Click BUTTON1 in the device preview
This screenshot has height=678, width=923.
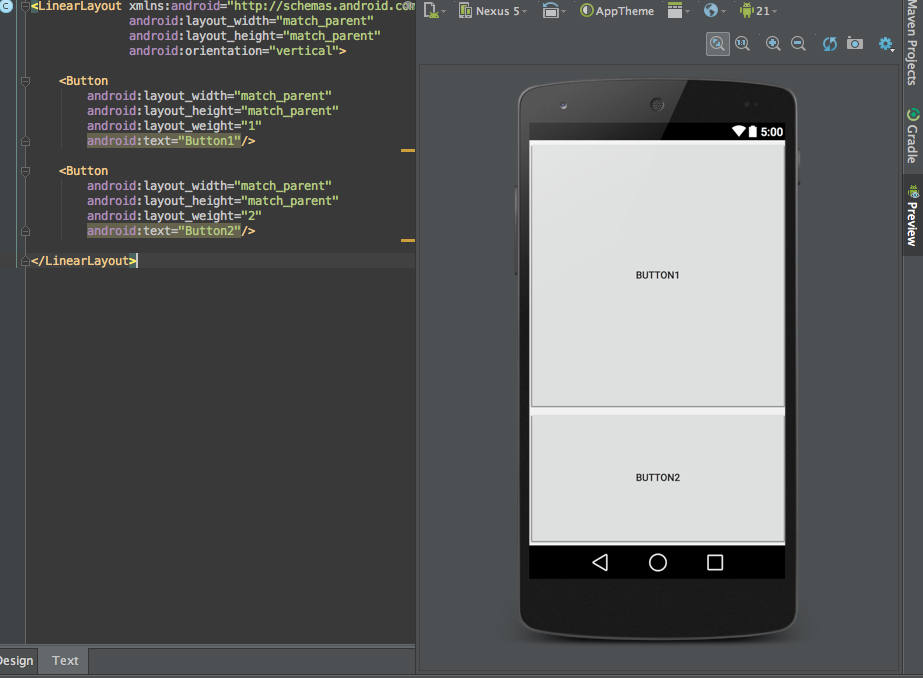pos(657,274)
